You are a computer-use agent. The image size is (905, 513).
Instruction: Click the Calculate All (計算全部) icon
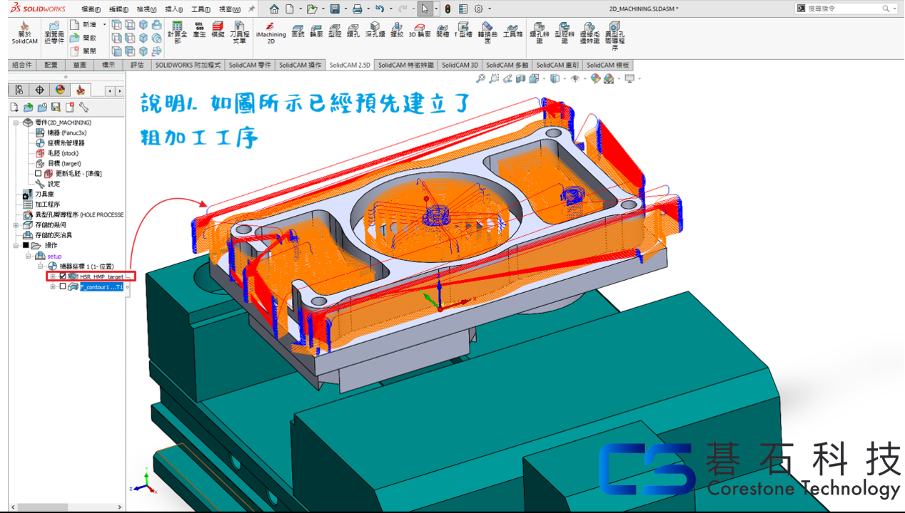click(x=176, y=32)
